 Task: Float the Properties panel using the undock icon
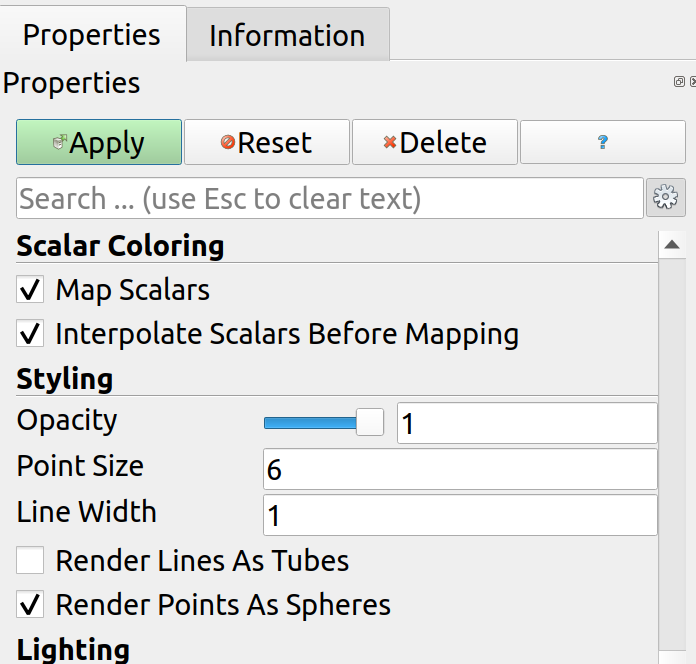680,82
